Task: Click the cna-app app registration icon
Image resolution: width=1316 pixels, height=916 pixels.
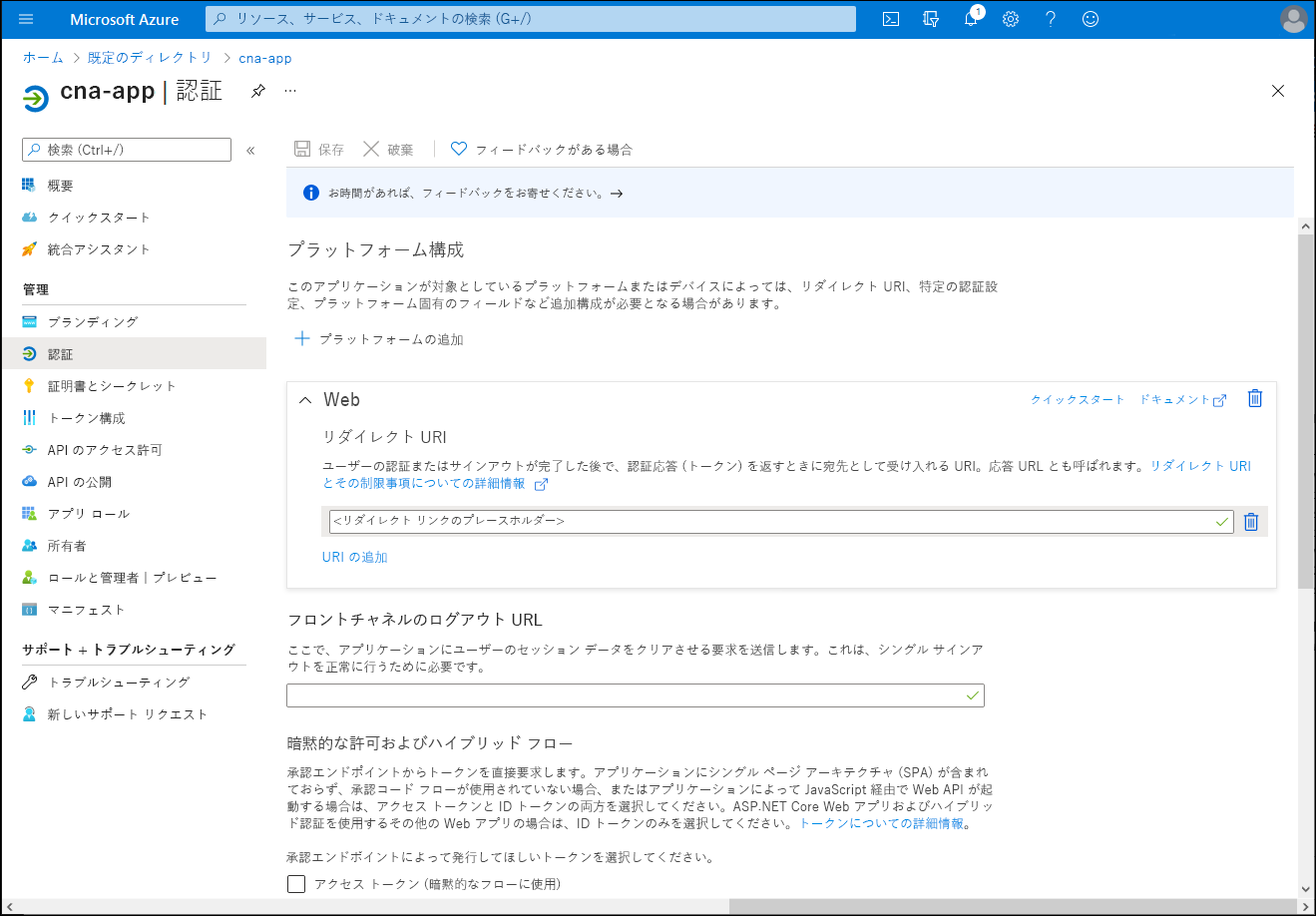Action: click(35, 98)
